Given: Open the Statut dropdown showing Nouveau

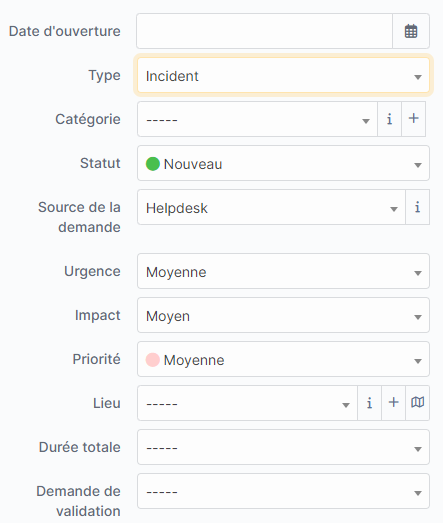Looking at the screenshot, I should [x=283, y=163].
